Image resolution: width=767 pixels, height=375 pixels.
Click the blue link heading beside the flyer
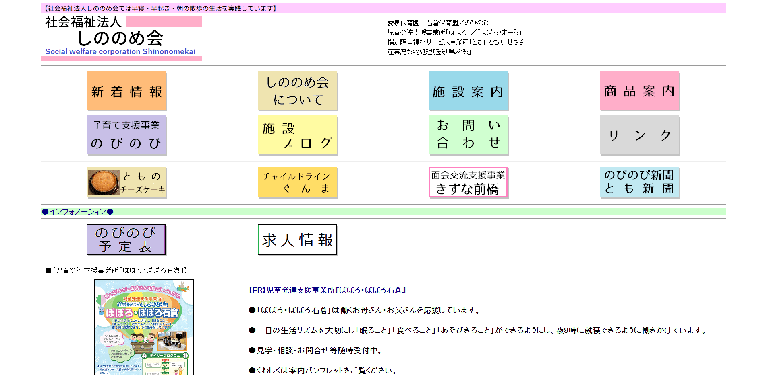(x=328, y=290)
